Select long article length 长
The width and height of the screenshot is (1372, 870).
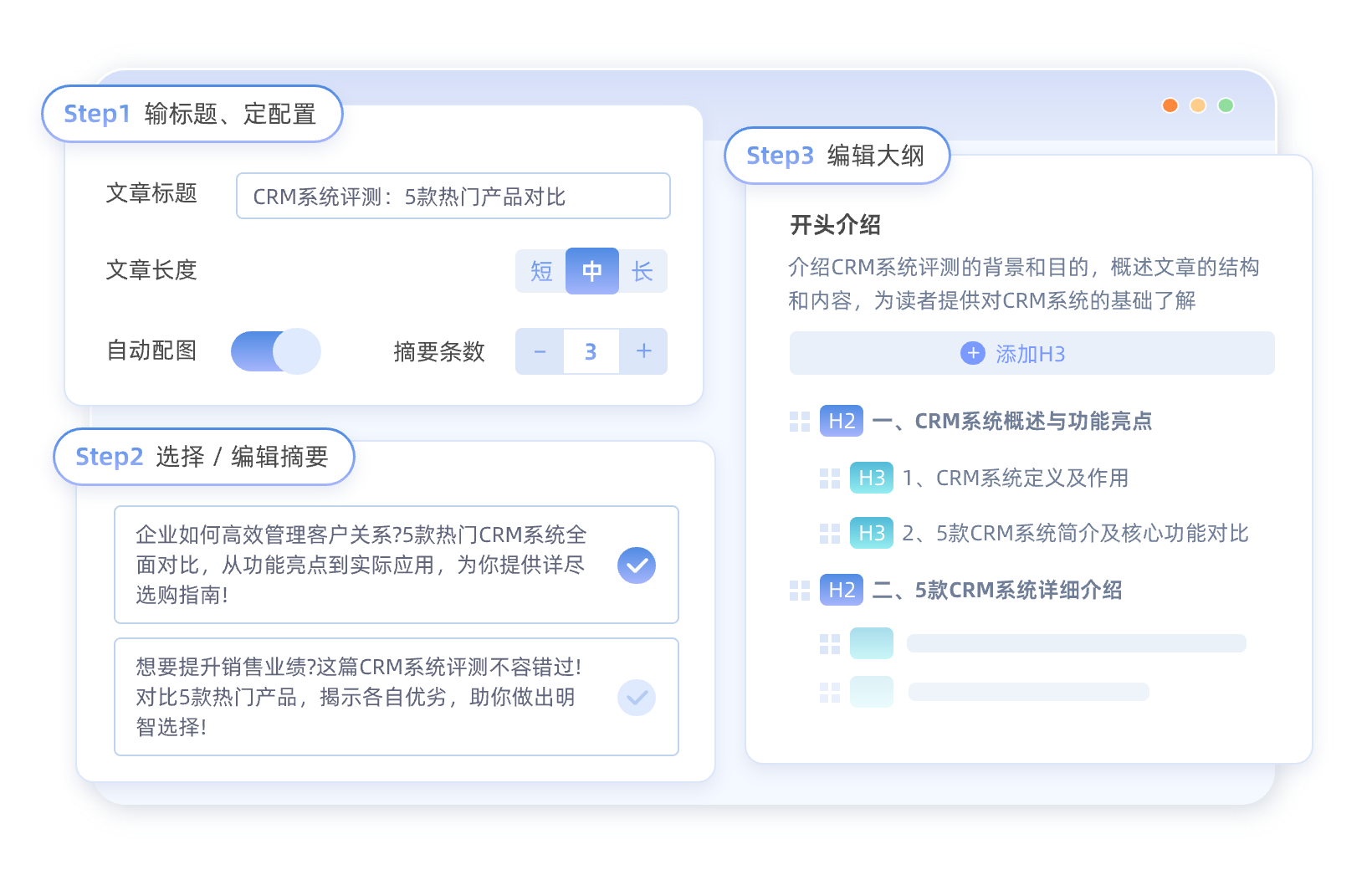click(x=642, y=271)
